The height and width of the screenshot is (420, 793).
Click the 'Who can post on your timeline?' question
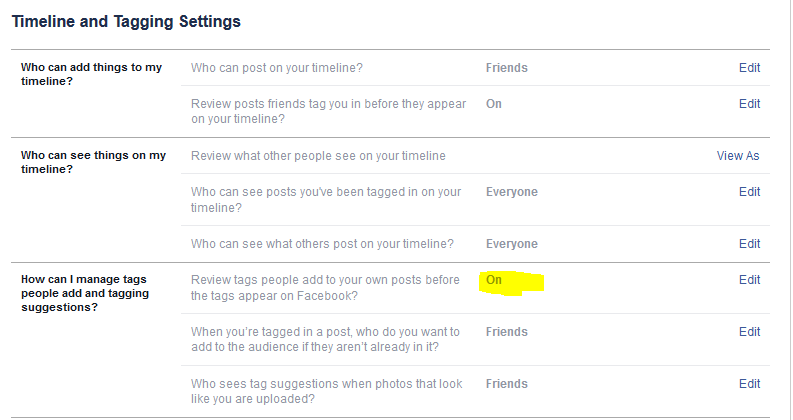(277, 68)
